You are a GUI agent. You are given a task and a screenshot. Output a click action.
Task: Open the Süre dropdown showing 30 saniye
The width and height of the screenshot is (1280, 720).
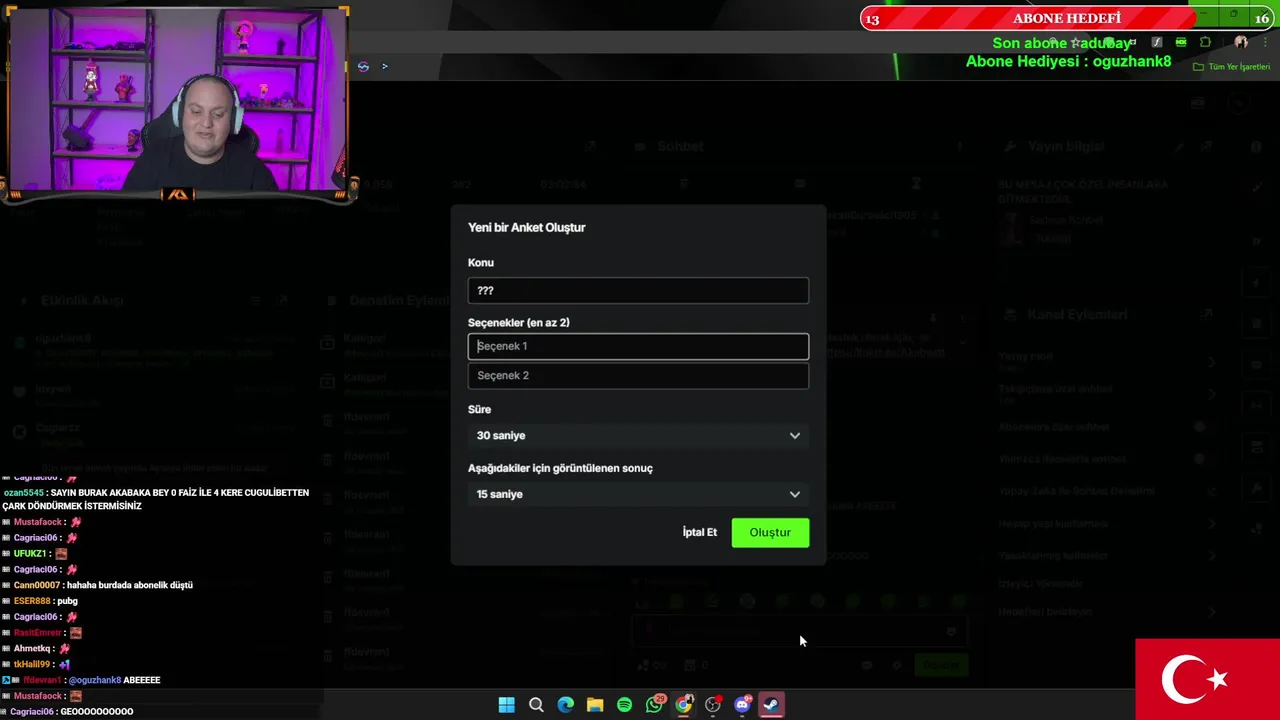tap(638, 435)
